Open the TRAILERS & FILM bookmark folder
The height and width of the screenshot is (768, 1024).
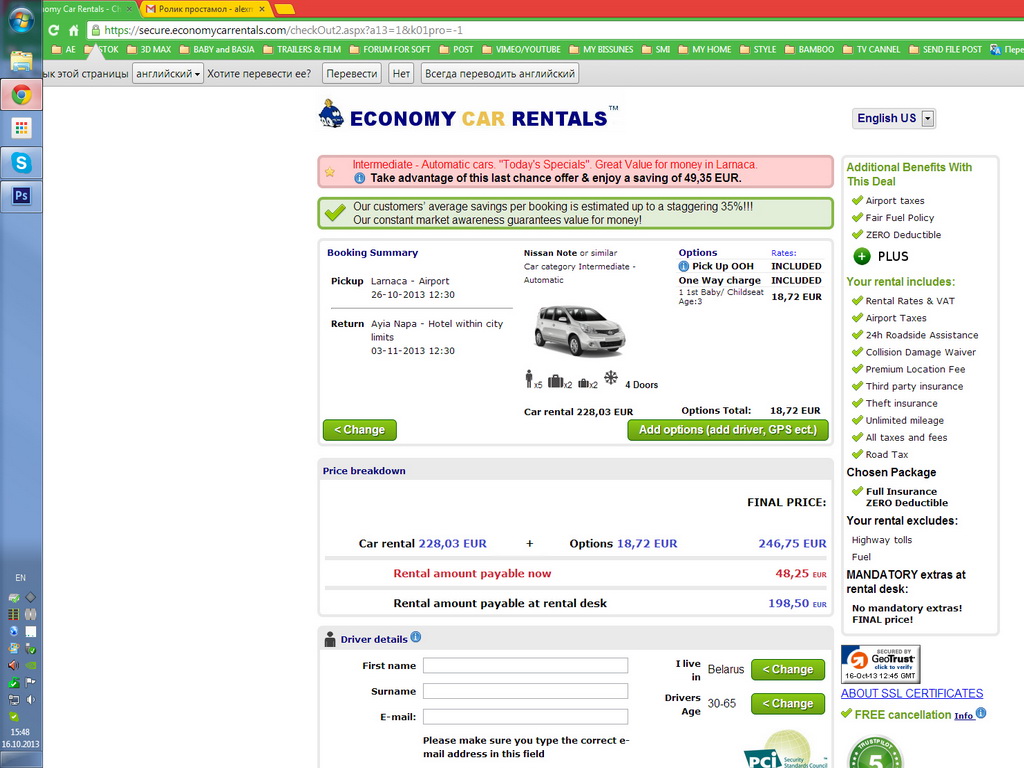click(301, 49)
